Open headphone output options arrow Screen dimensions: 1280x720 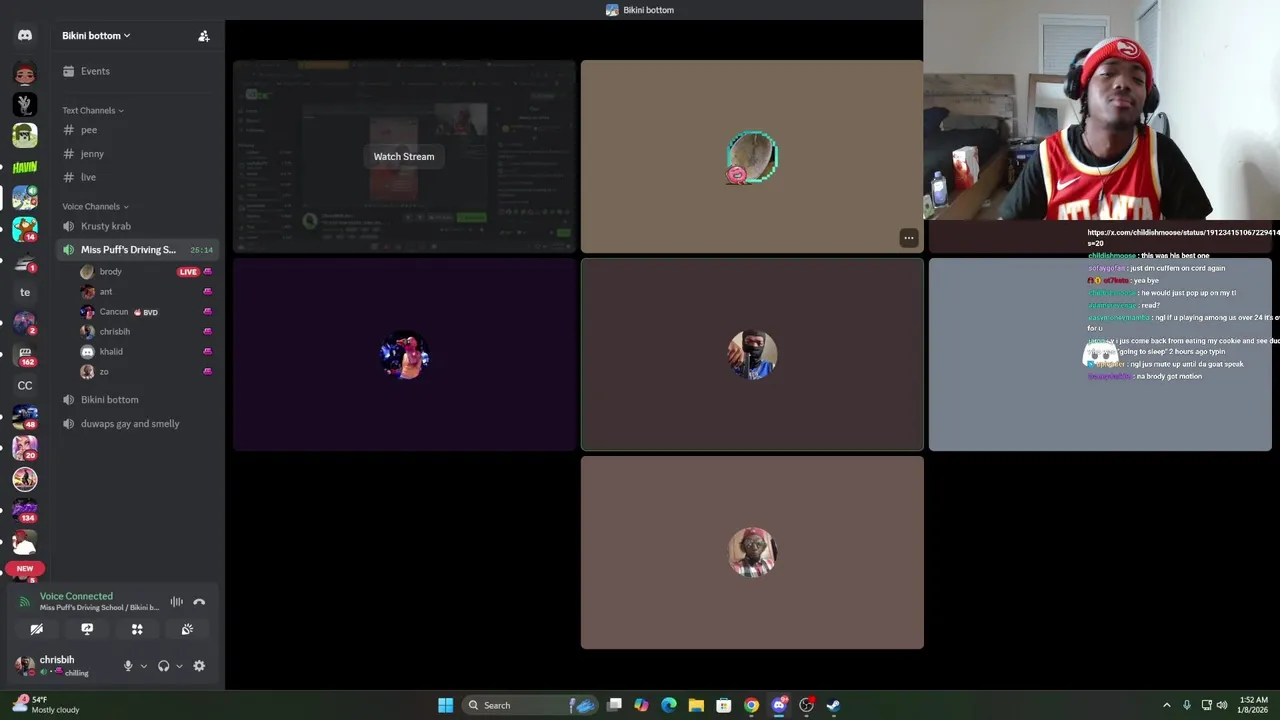(179, 666)
